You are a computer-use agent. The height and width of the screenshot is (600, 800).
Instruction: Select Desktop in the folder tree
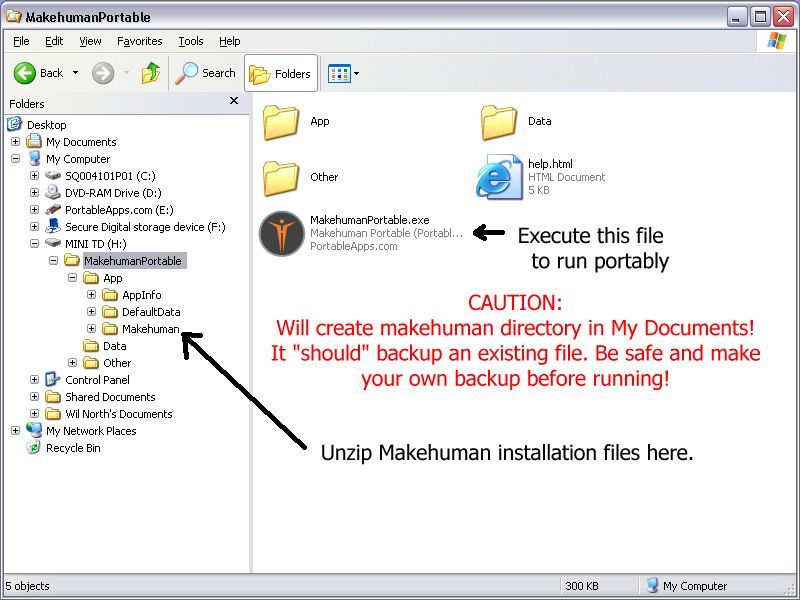pyautogui.click(x=46, y=125)
